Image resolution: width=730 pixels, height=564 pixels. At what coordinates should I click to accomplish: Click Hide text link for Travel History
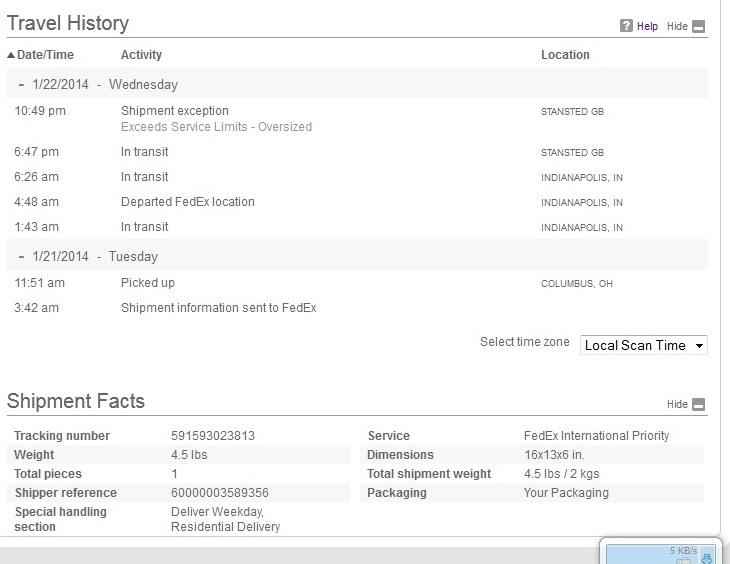(x=677, y=27)
